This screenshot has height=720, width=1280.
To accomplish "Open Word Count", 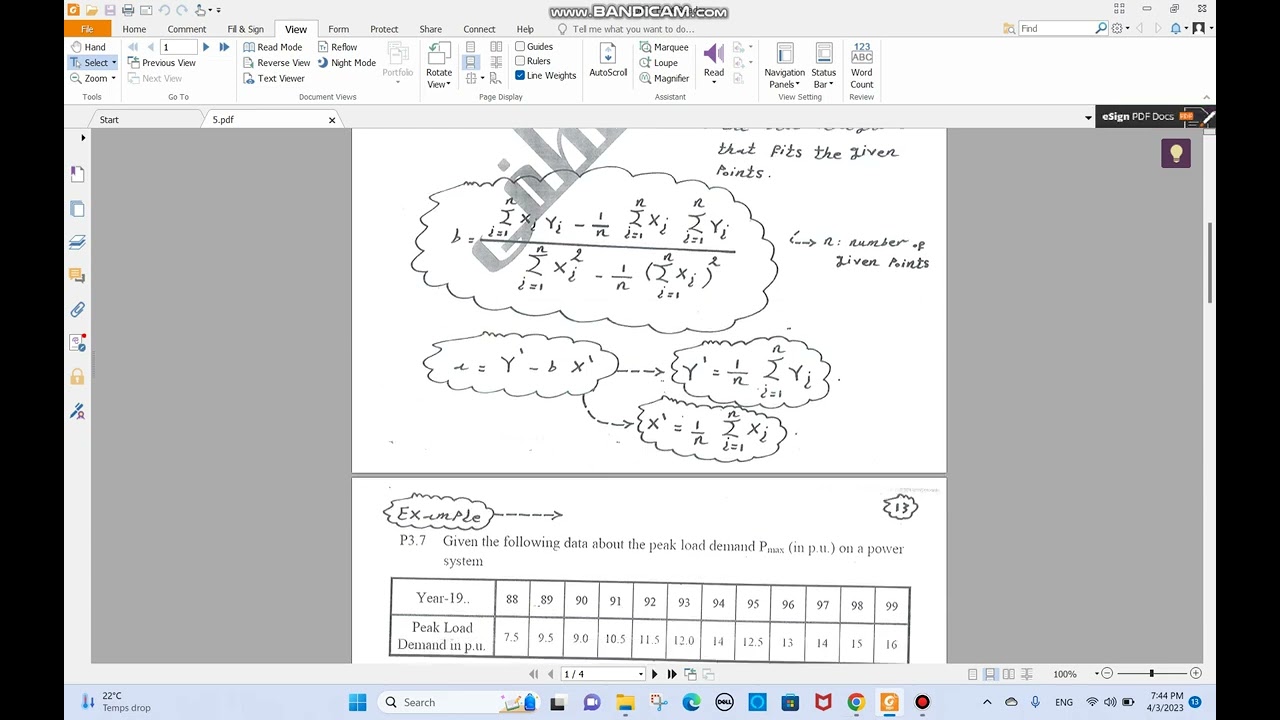I will point(861,66).
